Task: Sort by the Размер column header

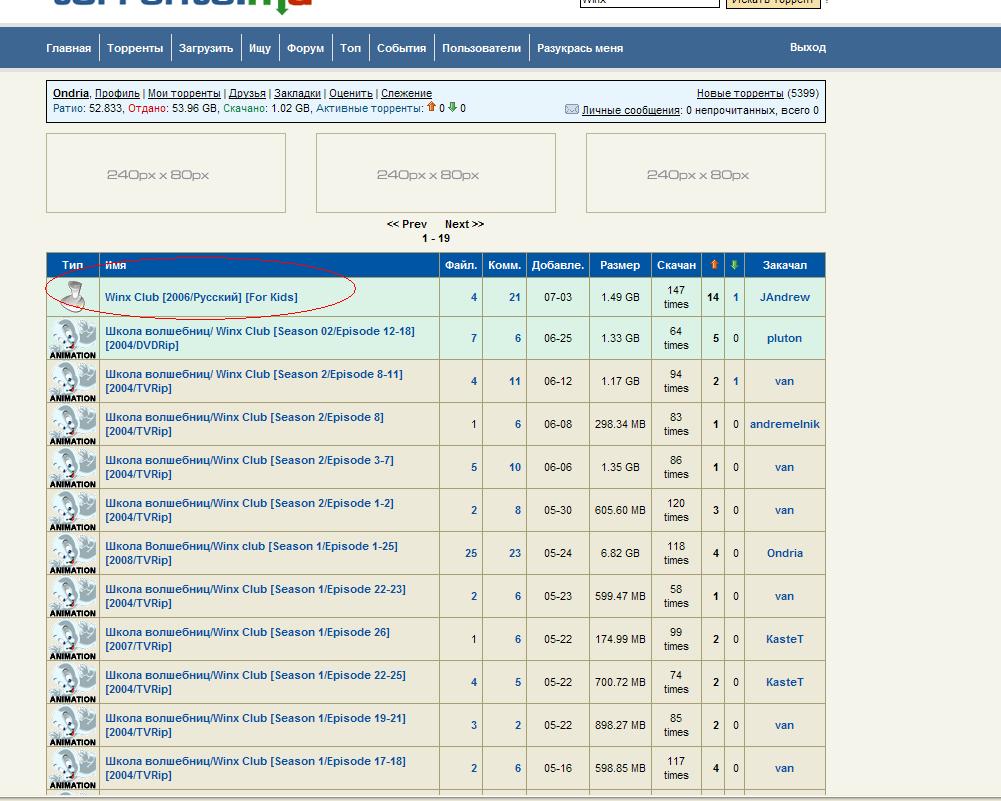Action: (620, 265)
